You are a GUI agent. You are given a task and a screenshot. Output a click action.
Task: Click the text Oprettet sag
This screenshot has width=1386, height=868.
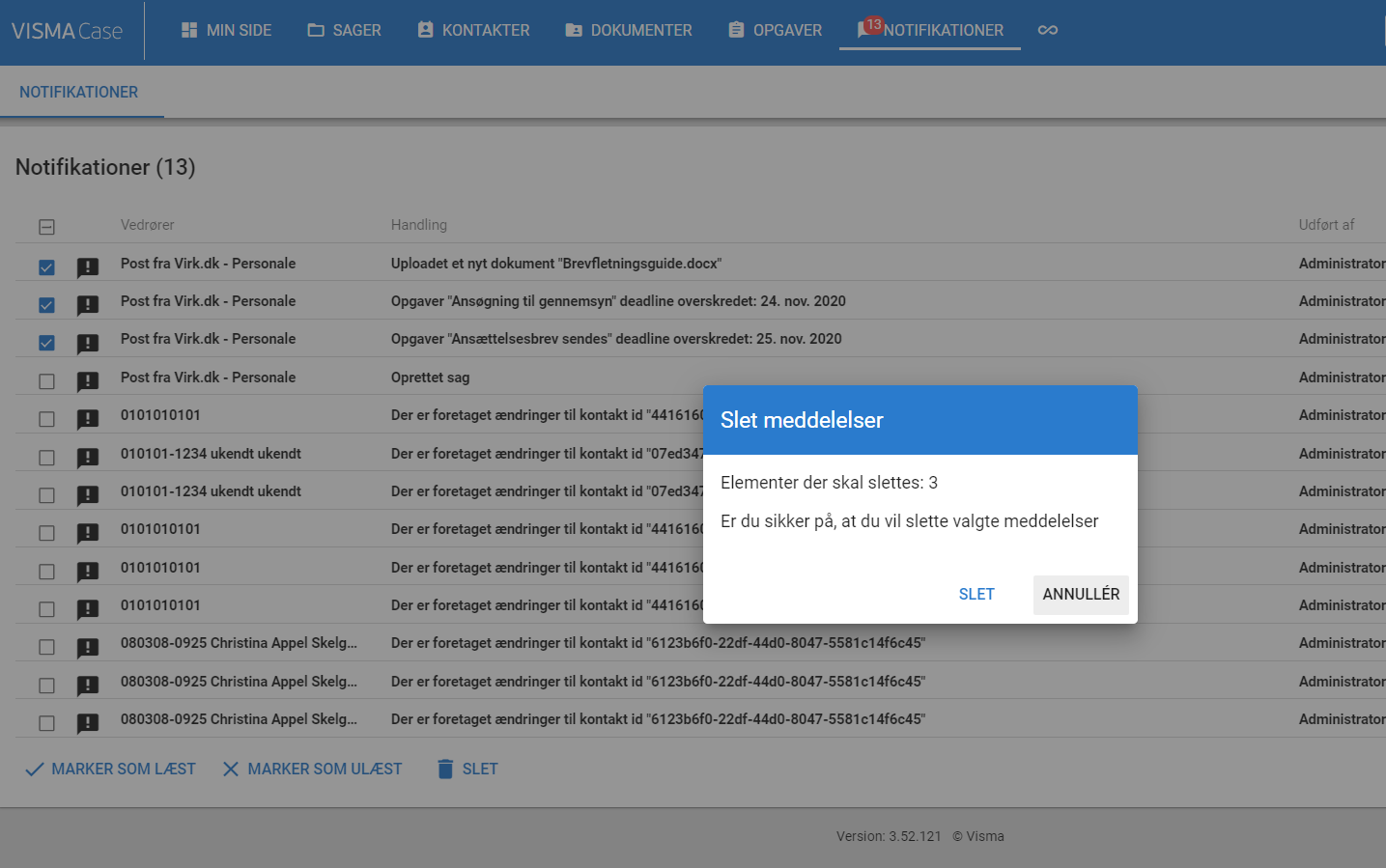click(431, 378)
